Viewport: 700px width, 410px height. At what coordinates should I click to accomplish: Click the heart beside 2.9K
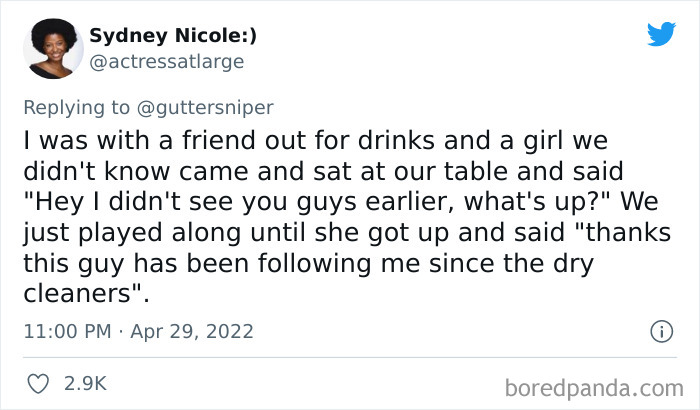(x=40, y=383)
